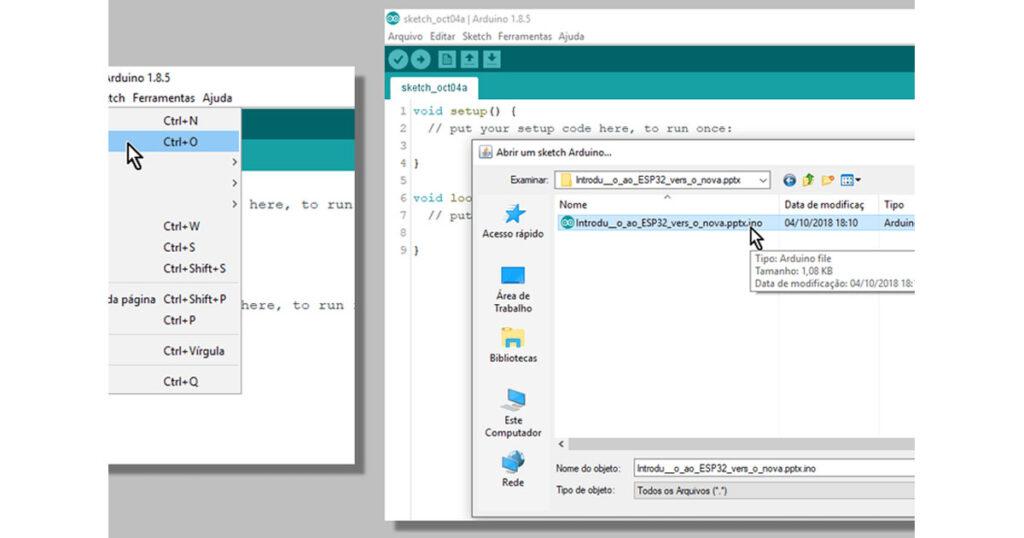Open the Tipo de objeto file type dropdown
This screenshot has height=538, width=1024.
pyautogui.click(x=773, y=491)
